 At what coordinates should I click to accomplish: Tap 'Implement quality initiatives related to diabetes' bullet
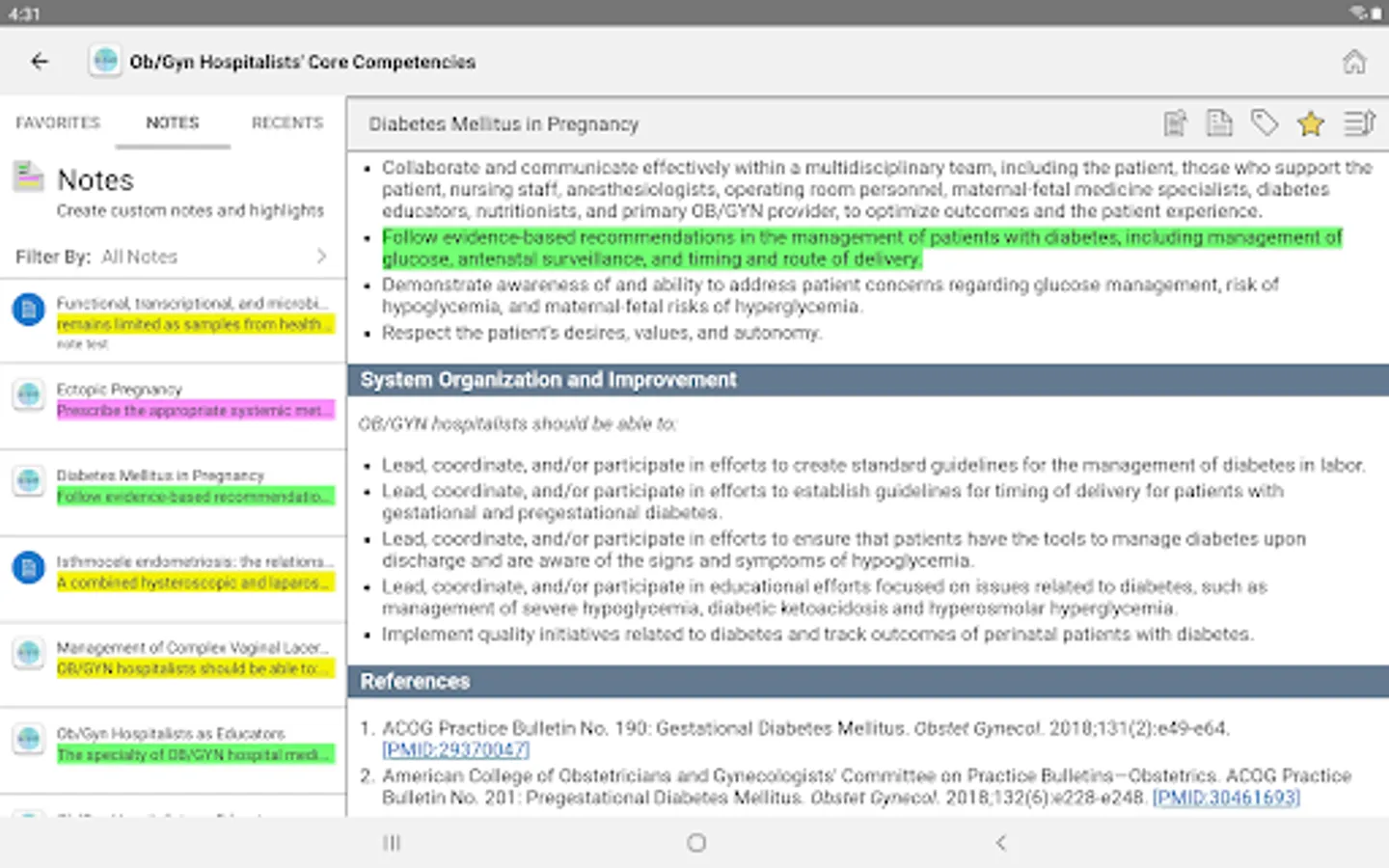tap(818, 635)
